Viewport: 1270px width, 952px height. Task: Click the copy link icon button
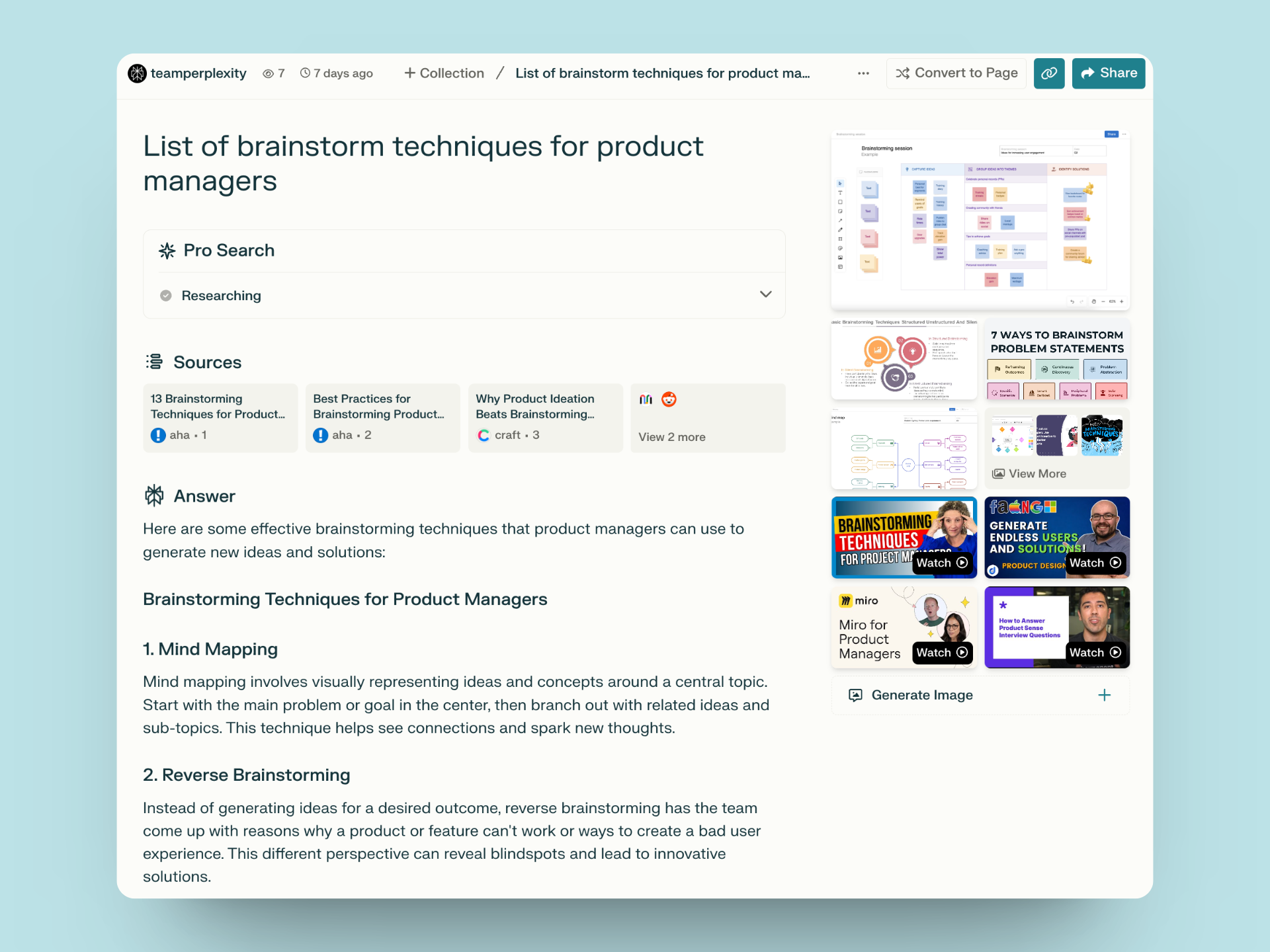(x=1048, y=73)
